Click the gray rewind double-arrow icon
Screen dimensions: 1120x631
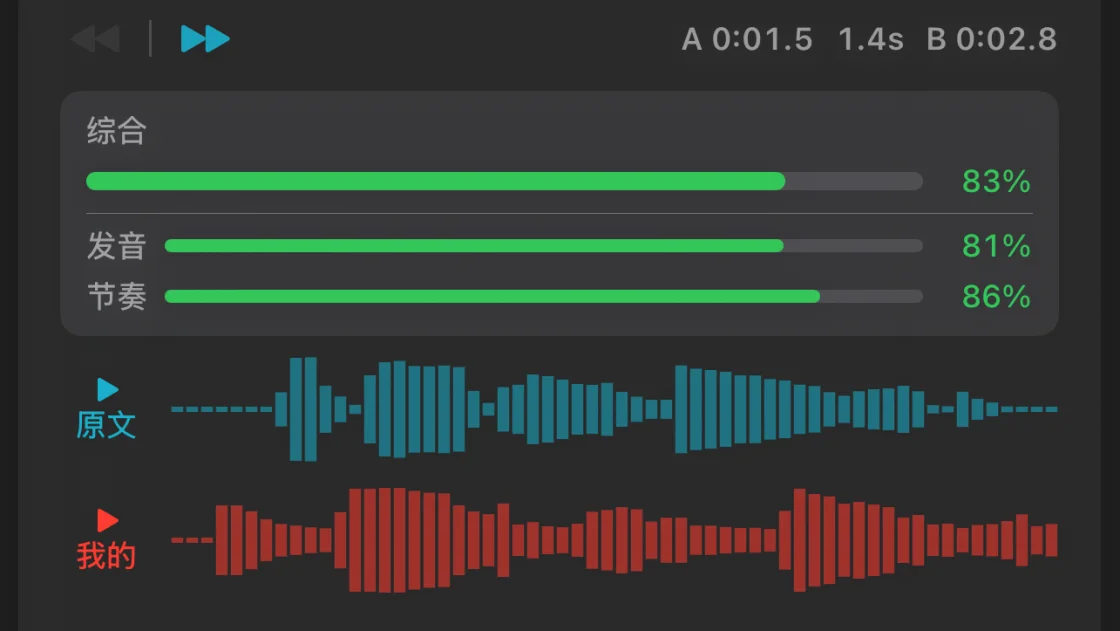(x=96, y=39)
